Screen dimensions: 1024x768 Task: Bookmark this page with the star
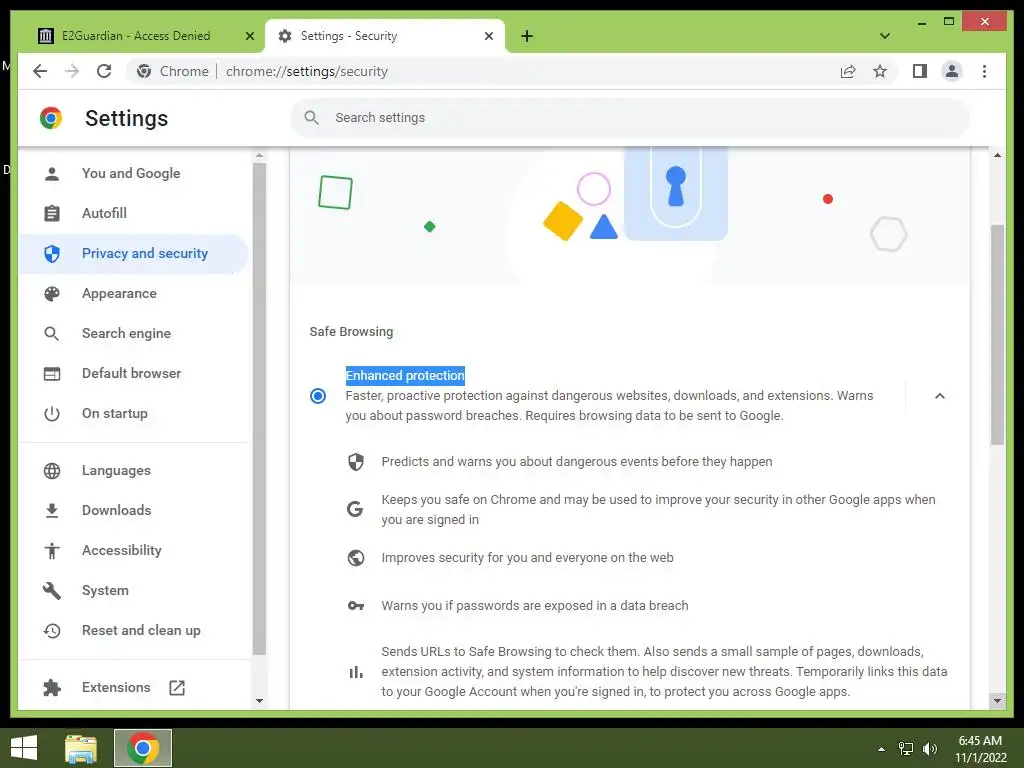880,71
